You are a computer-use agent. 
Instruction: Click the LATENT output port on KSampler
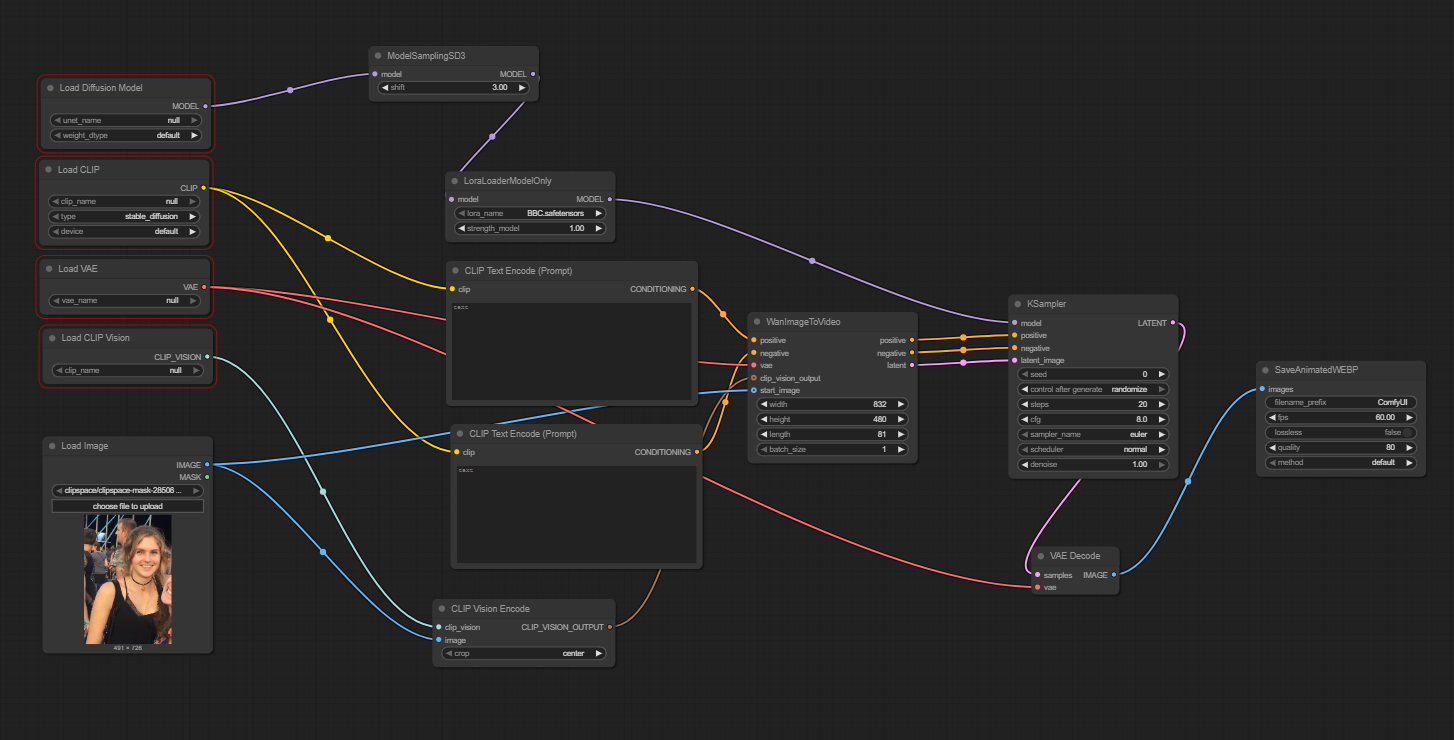click(1173, 323)
